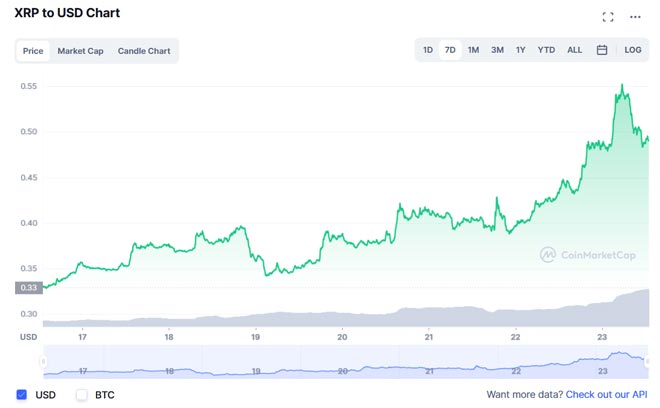Select the Price tab
Image resolution: width=660 pixels, height=408 pixels.
(x=33, y=51)
